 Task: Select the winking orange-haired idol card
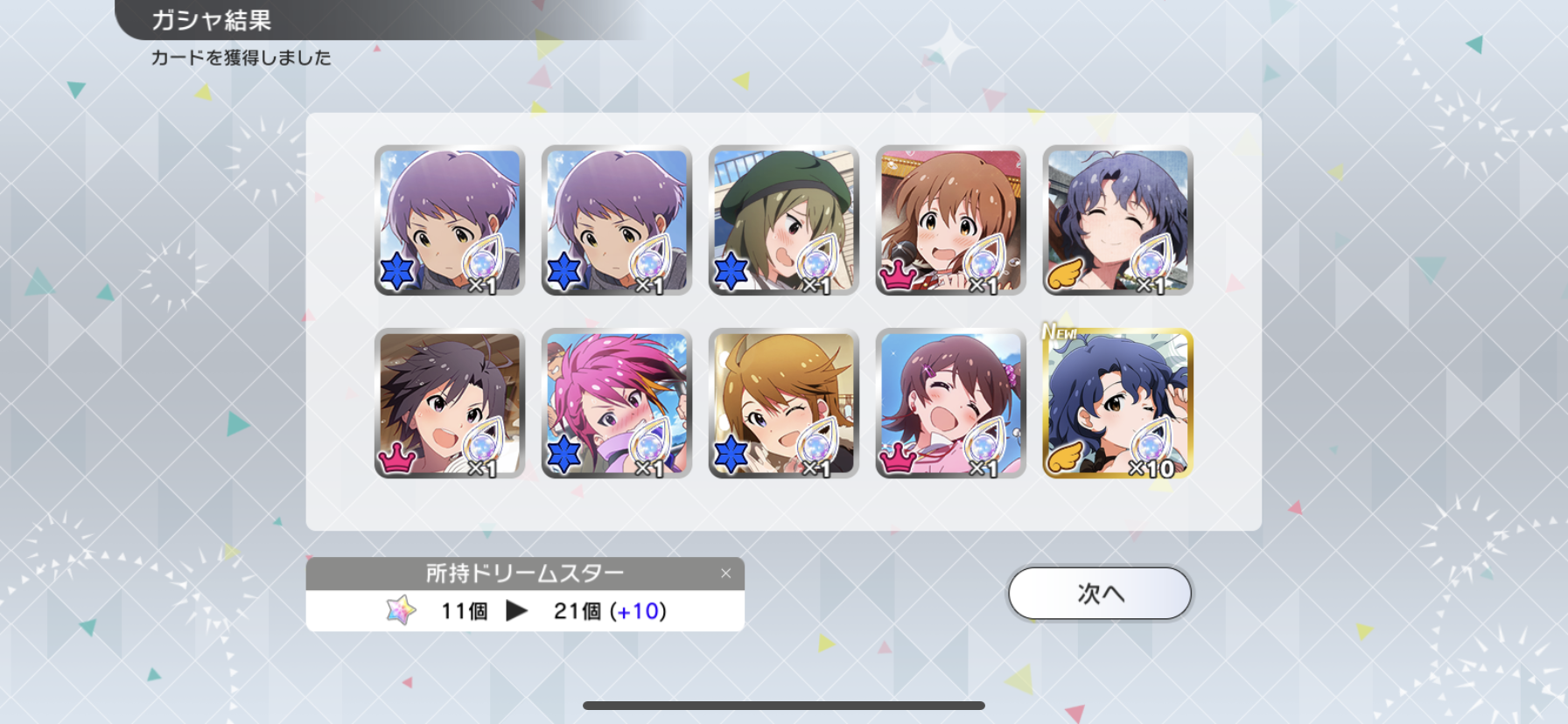pyautogui.click(x=784, y=404)
